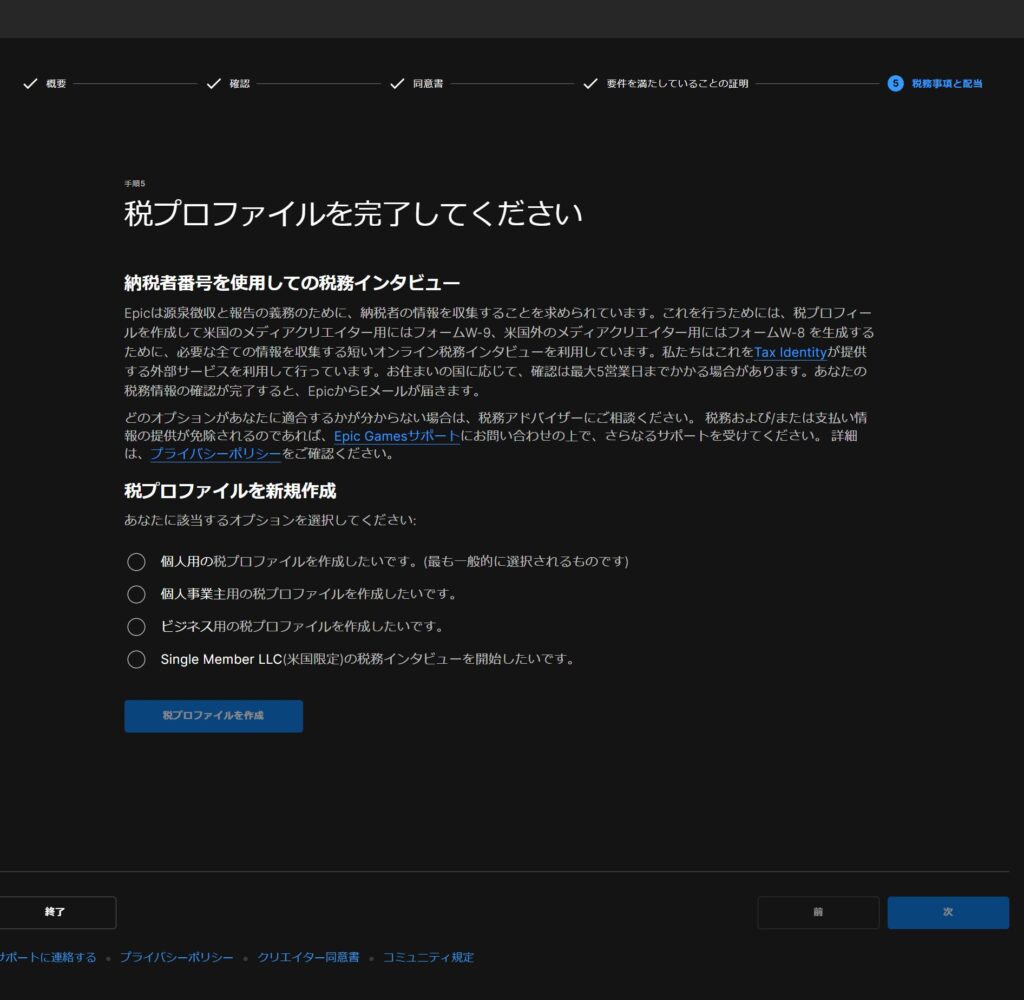
Task: Choose the ビジネス用 tax profile radio option
Action: click(136, 627)
